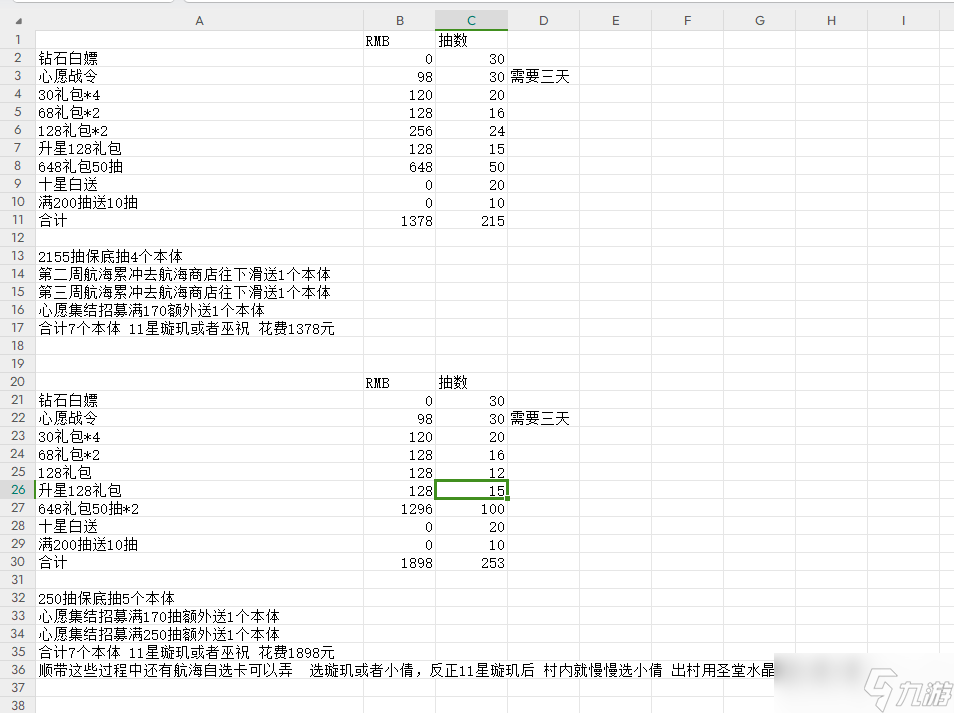Click cell A8 648礼包50抽
The height and width of the screenshot is (713, 954).
coord(200,166)
